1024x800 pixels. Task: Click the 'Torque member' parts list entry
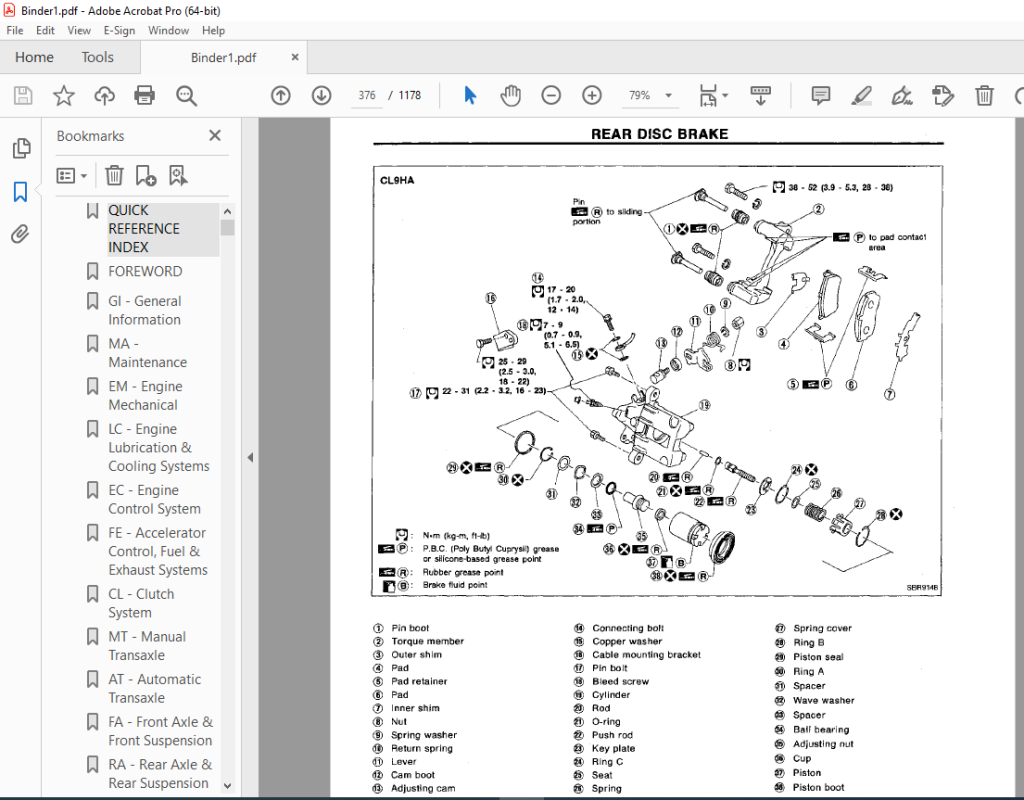click(427, 641)
